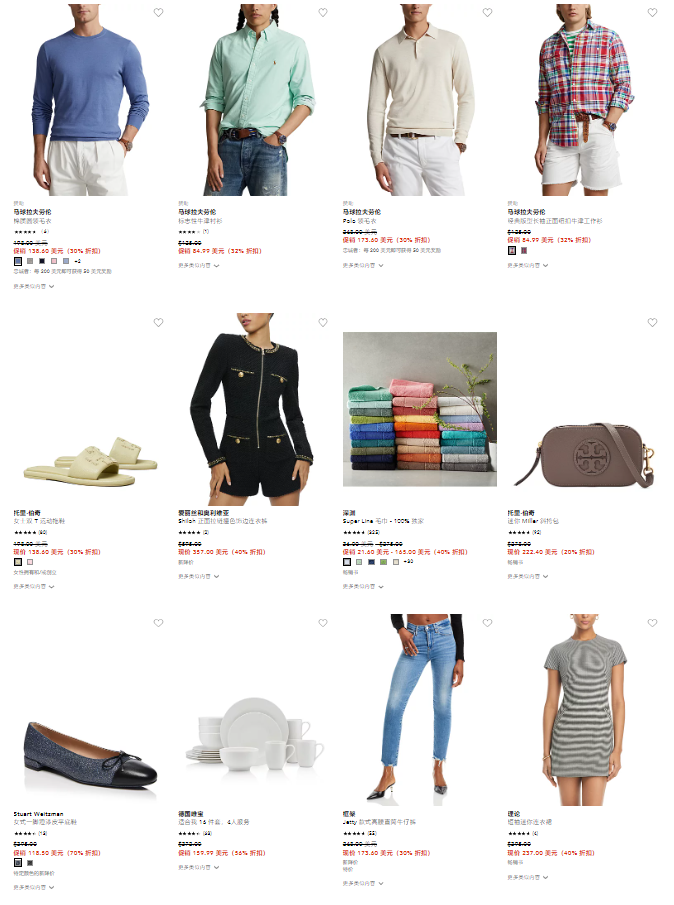This screenshot has height=905, width=674.
Task: Open the Stuart Weitzman brand link
Action: click(39, 814)
